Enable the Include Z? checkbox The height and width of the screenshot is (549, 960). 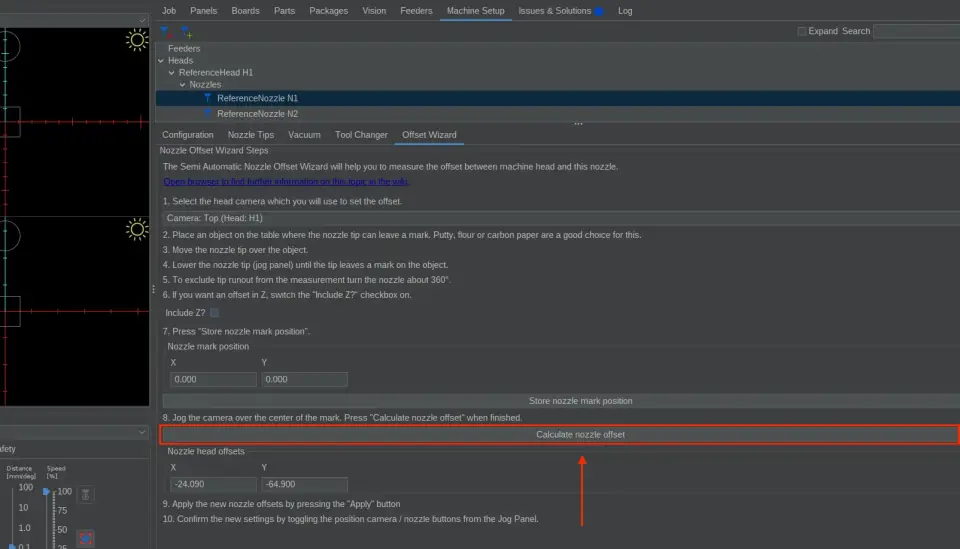click(x=214, y=313)
